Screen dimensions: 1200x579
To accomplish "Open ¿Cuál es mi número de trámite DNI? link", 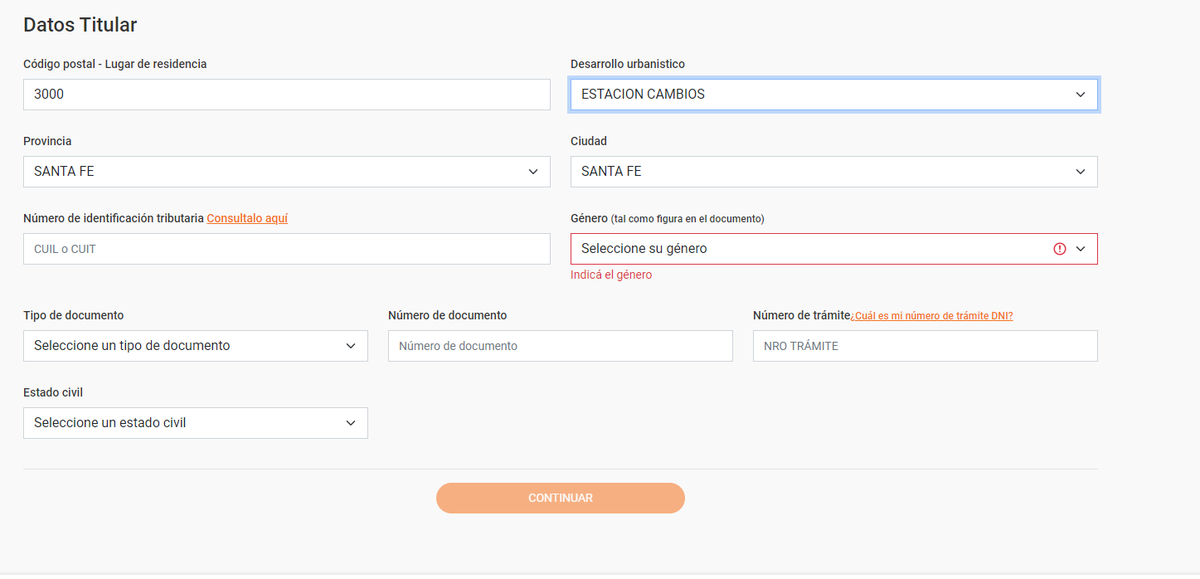I will click(x=932, y=315).
